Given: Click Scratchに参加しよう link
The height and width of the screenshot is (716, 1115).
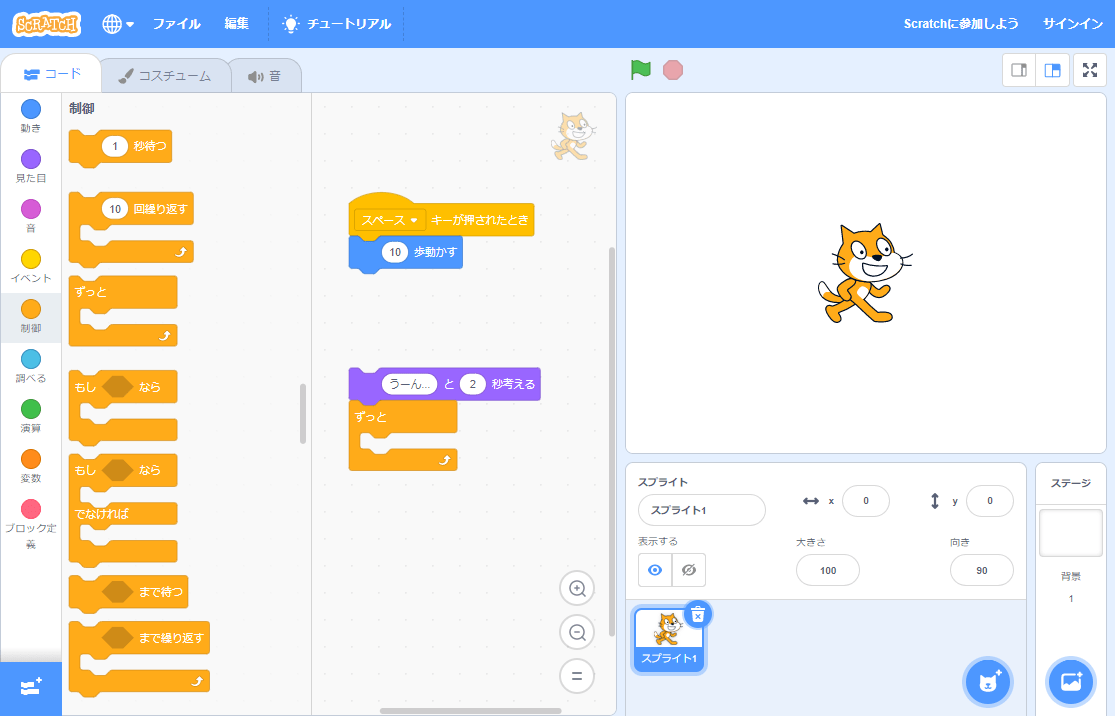Looking at the screenshot, I should click(x=961, y=24).
